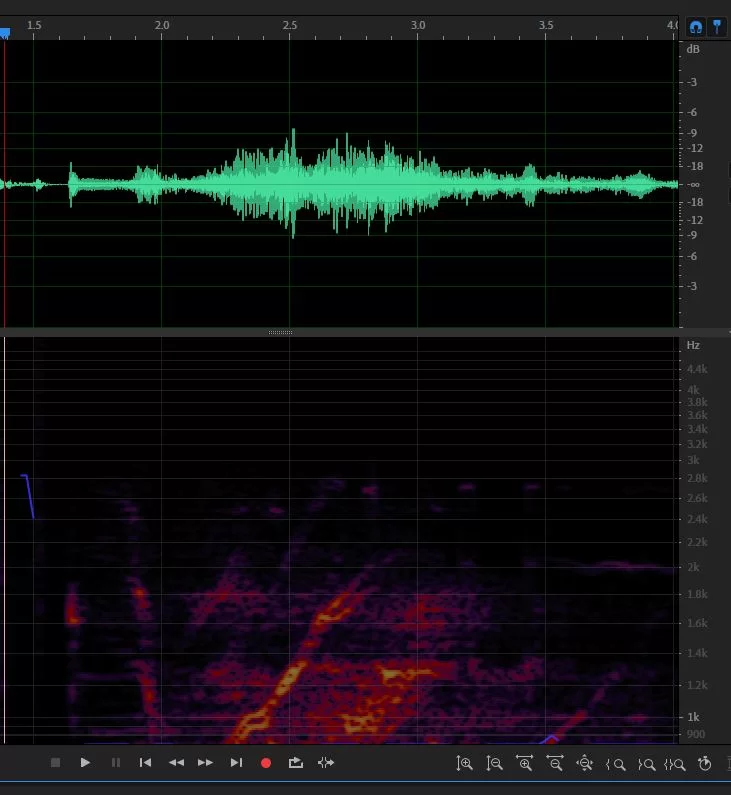This screenshot has width=731, height=795.
Task: Move playhead to next marker
Action: [x=236, y=763]
